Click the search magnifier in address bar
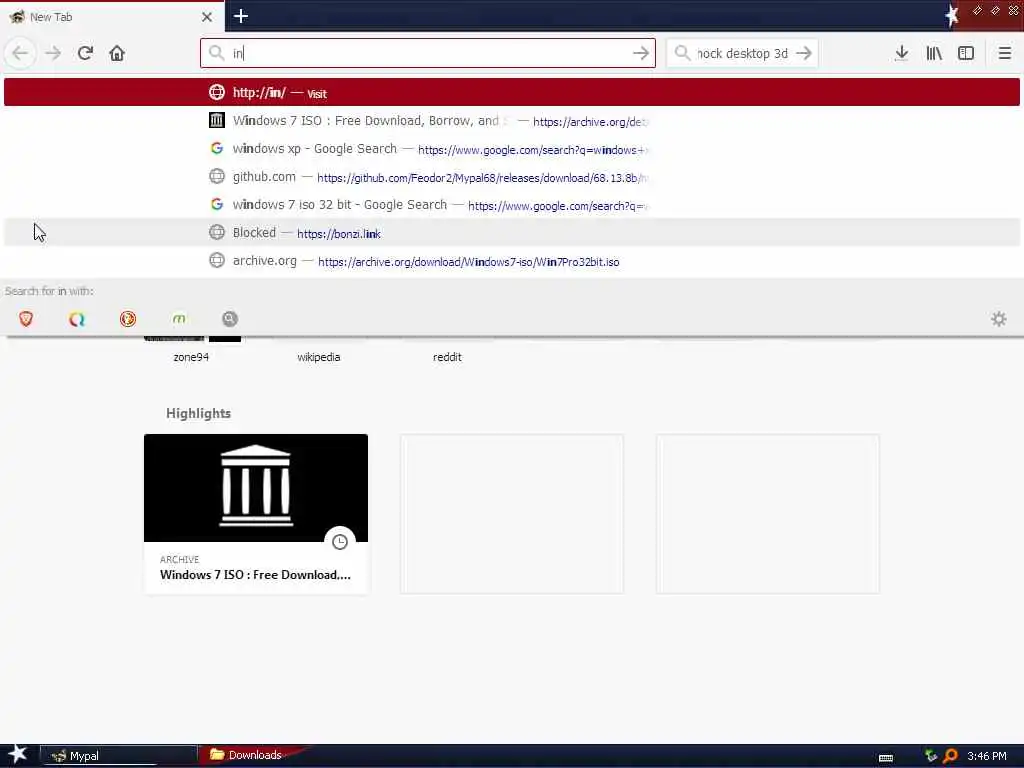Viewport: 1024px width, 768px height. point(216,53)
